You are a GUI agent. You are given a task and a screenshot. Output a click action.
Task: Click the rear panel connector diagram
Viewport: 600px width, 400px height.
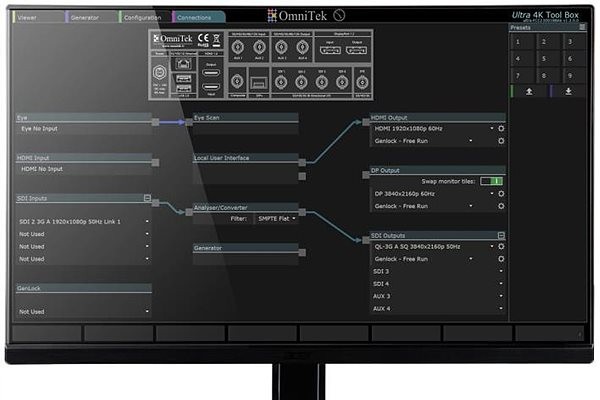pyautogui.click(x=261, y=65)
